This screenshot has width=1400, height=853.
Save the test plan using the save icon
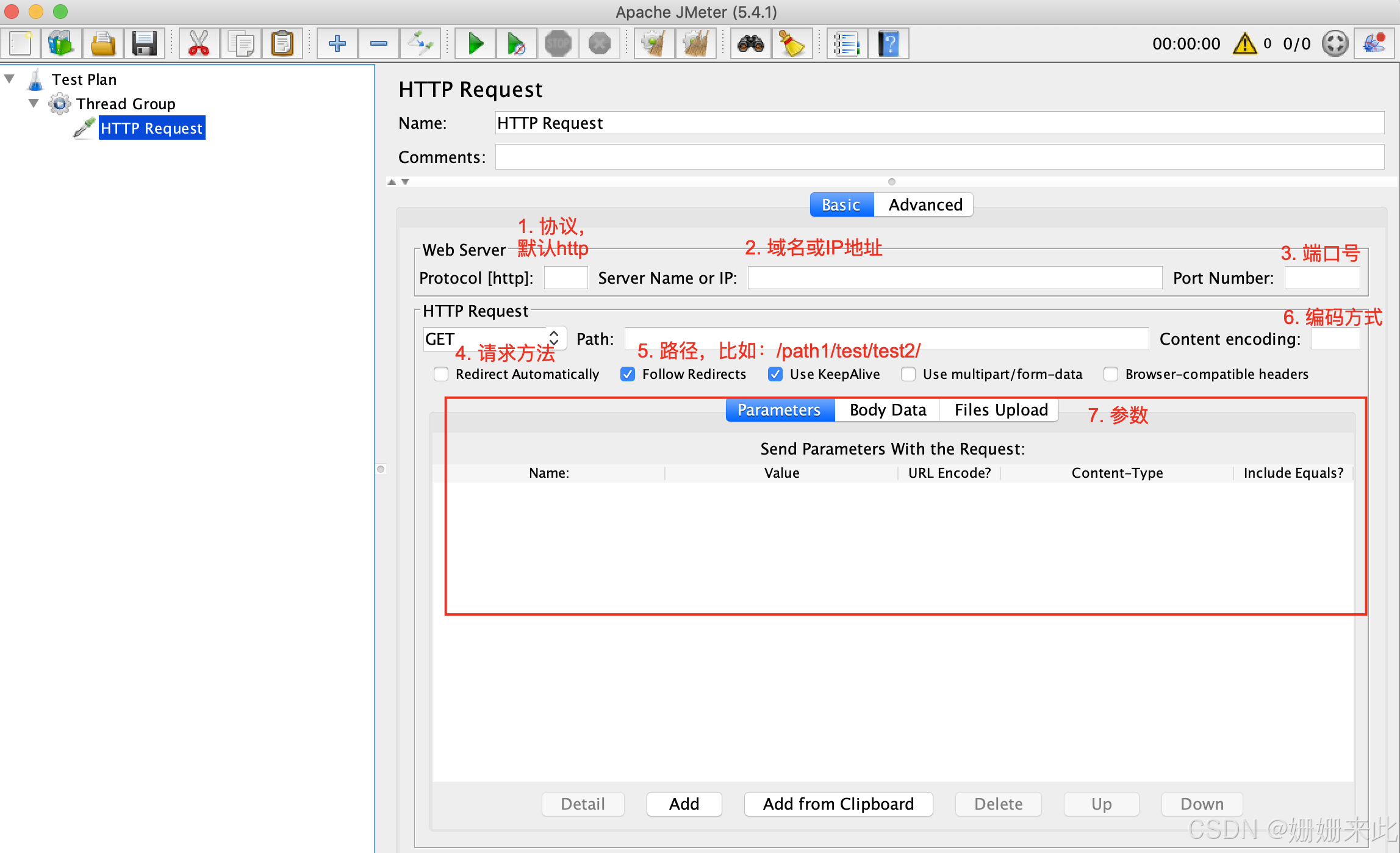(x=145, y=43)
